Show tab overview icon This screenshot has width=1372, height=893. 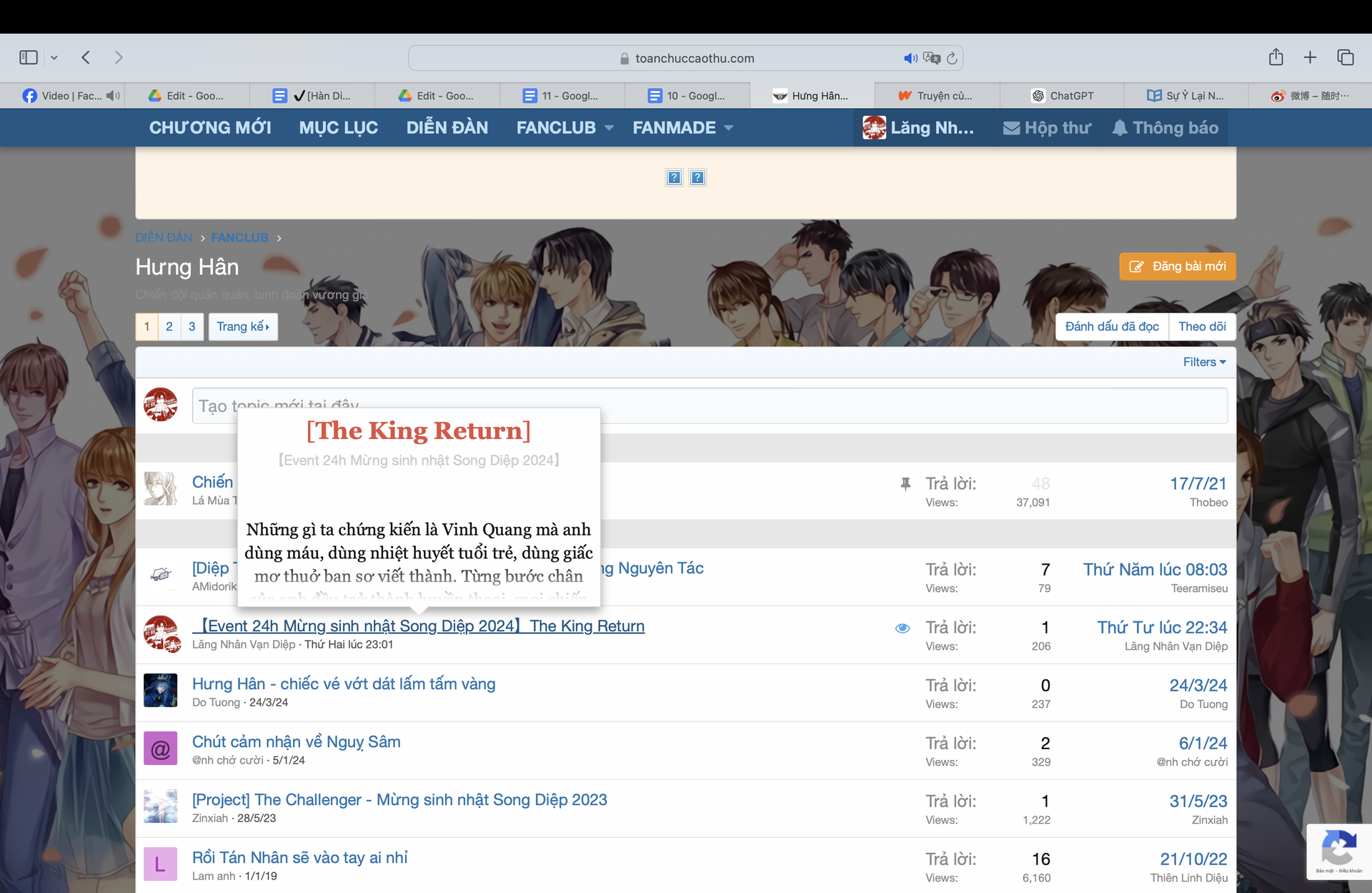click(x=1346, y=57)
